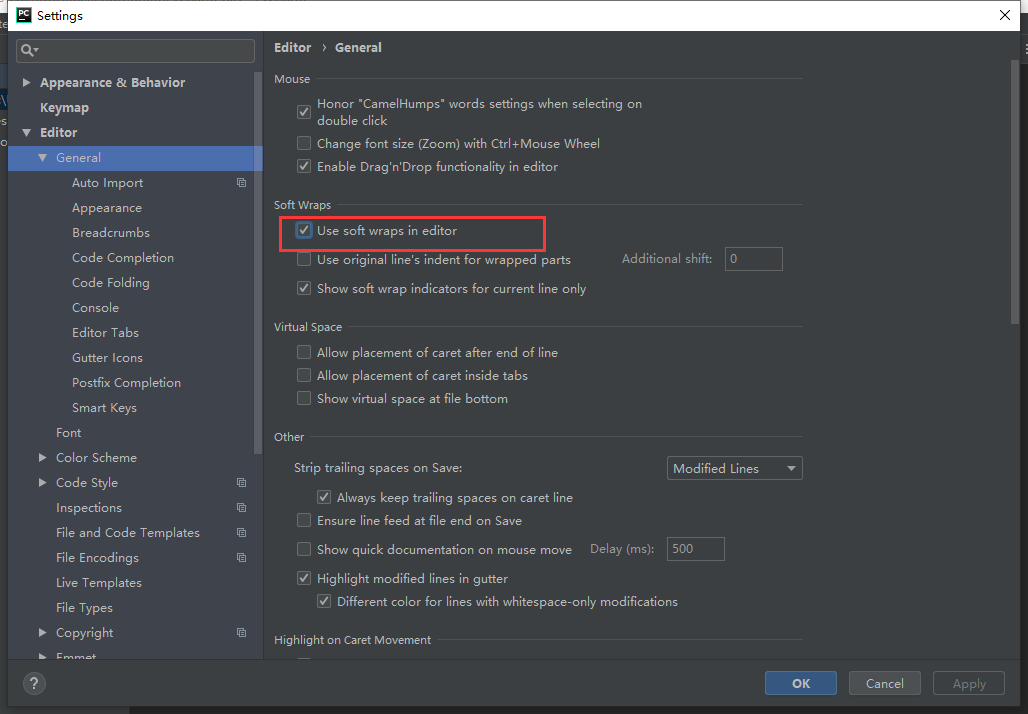Click the project-level icon beside Copyright

point(241,633)
